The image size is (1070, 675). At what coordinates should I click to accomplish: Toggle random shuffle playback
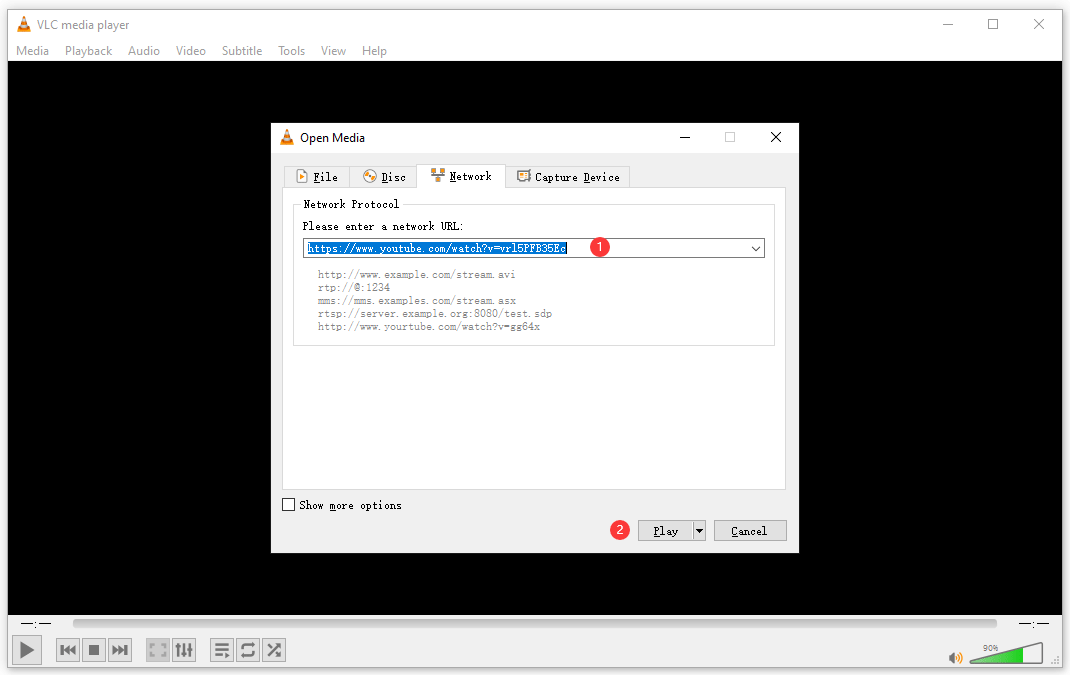(274, 650)
